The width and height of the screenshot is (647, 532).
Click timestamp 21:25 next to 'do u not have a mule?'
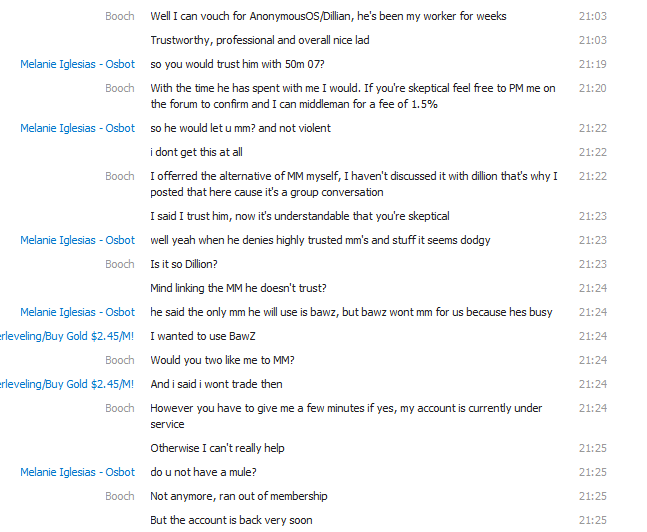(593, 472)
